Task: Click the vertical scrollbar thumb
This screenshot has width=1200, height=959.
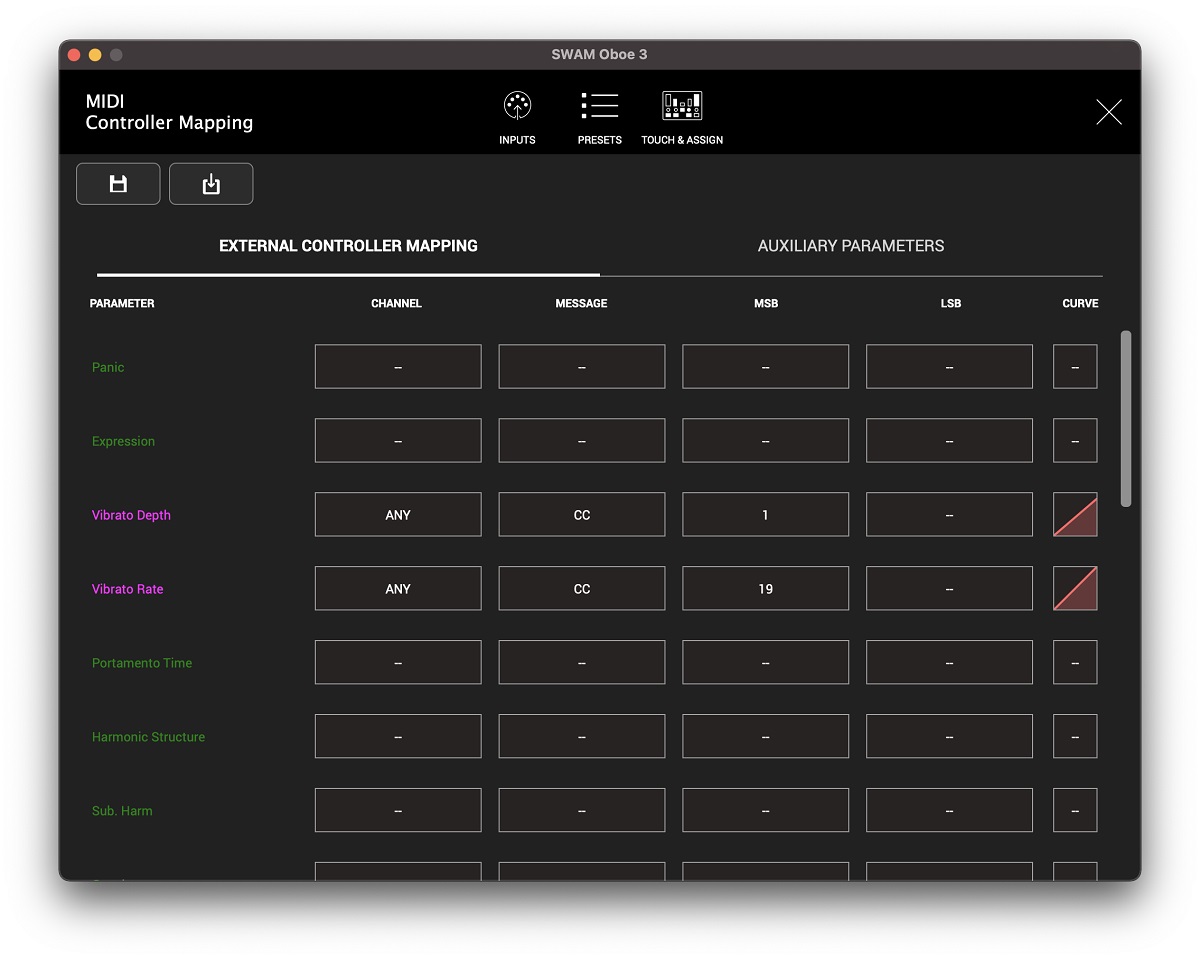Action: coord(1126,418)
